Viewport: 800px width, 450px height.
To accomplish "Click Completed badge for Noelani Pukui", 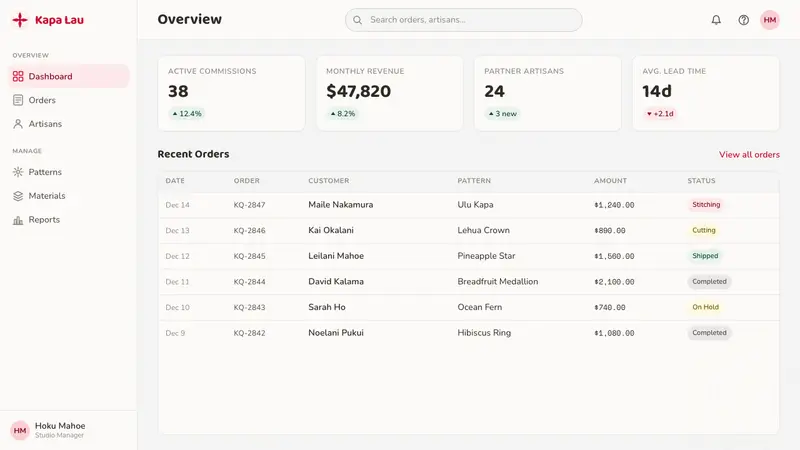I will click(709, 332).
